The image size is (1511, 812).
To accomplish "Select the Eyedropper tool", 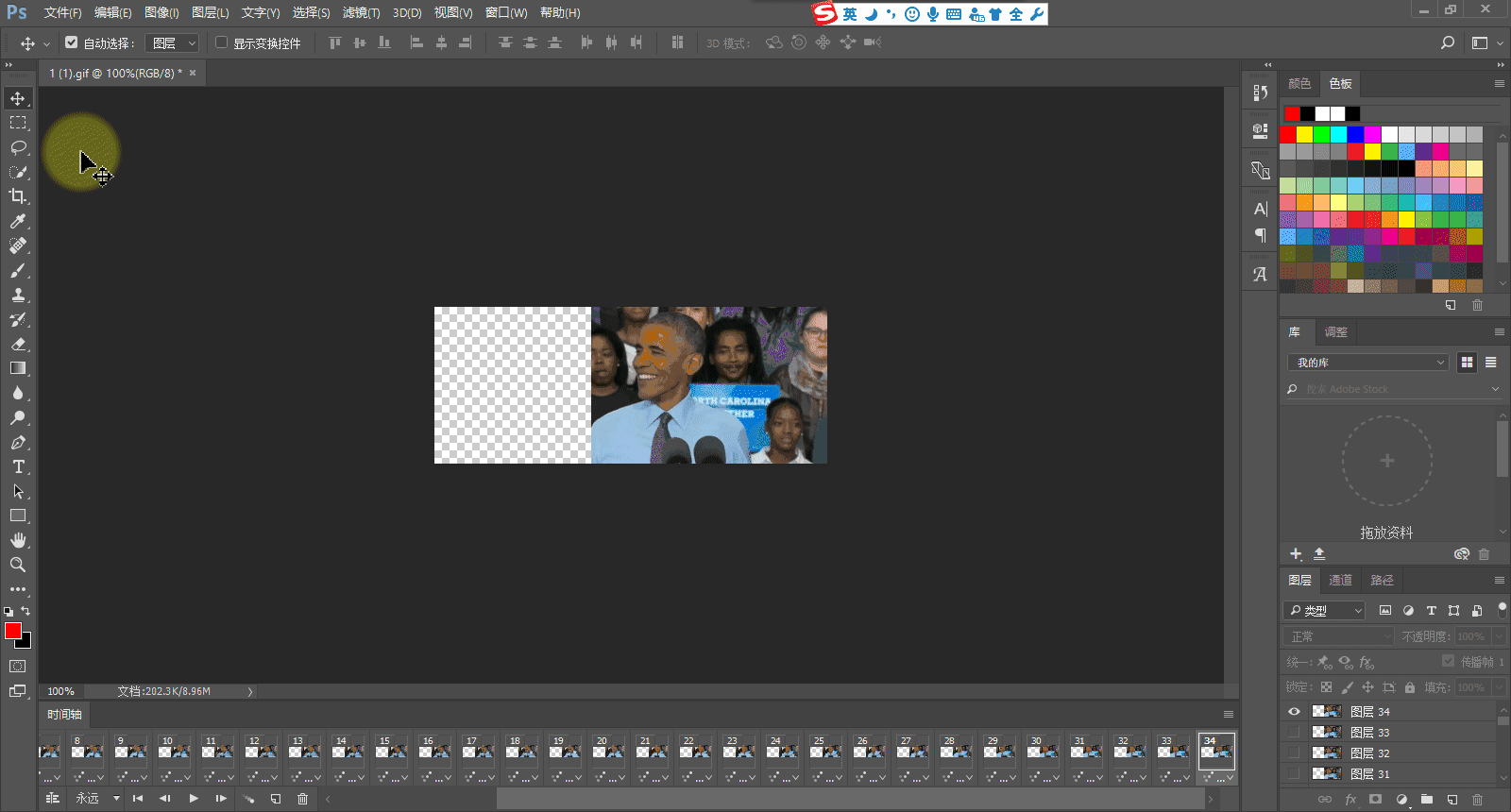I will tap(18, 221).
